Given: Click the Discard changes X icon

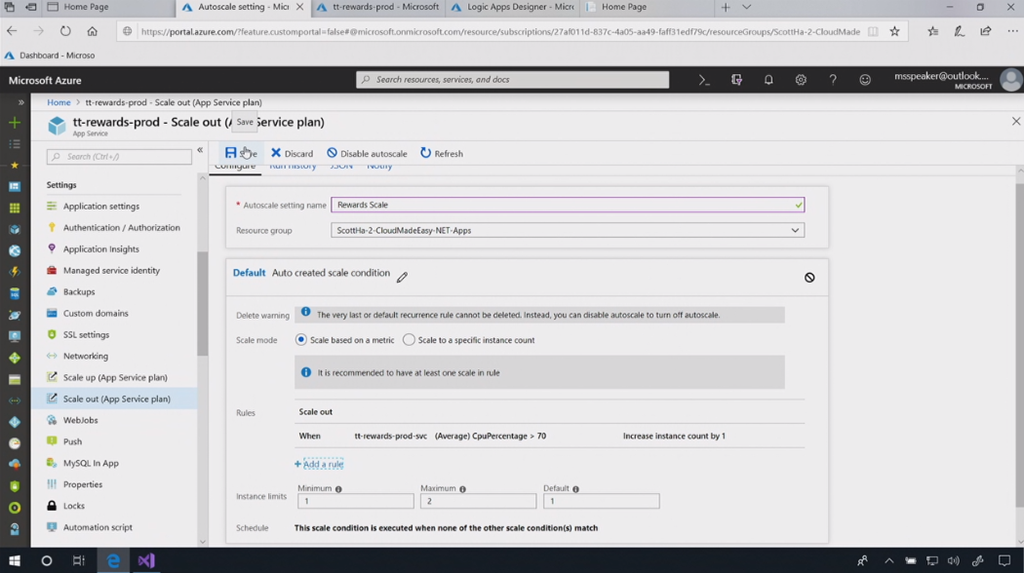Looking at the screenshot, I should 276,153.
